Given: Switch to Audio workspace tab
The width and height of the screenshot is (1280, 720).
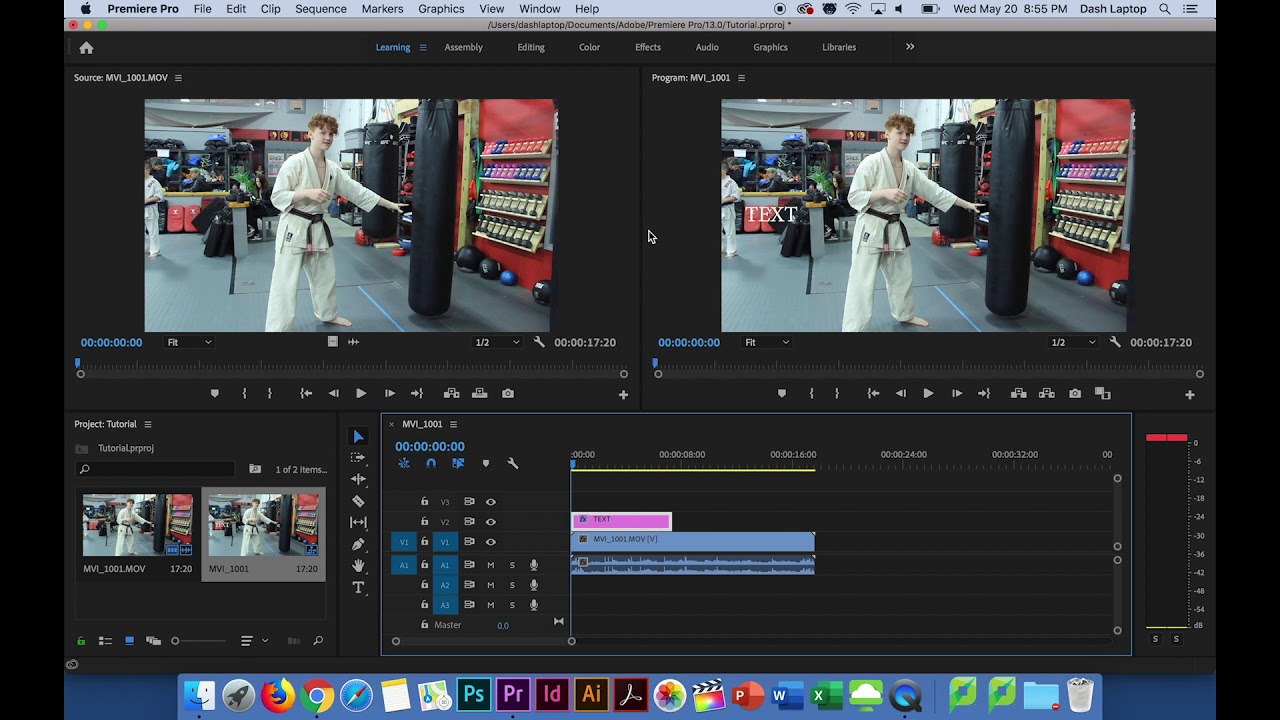Looking at the screenshot, I should 707,47.
